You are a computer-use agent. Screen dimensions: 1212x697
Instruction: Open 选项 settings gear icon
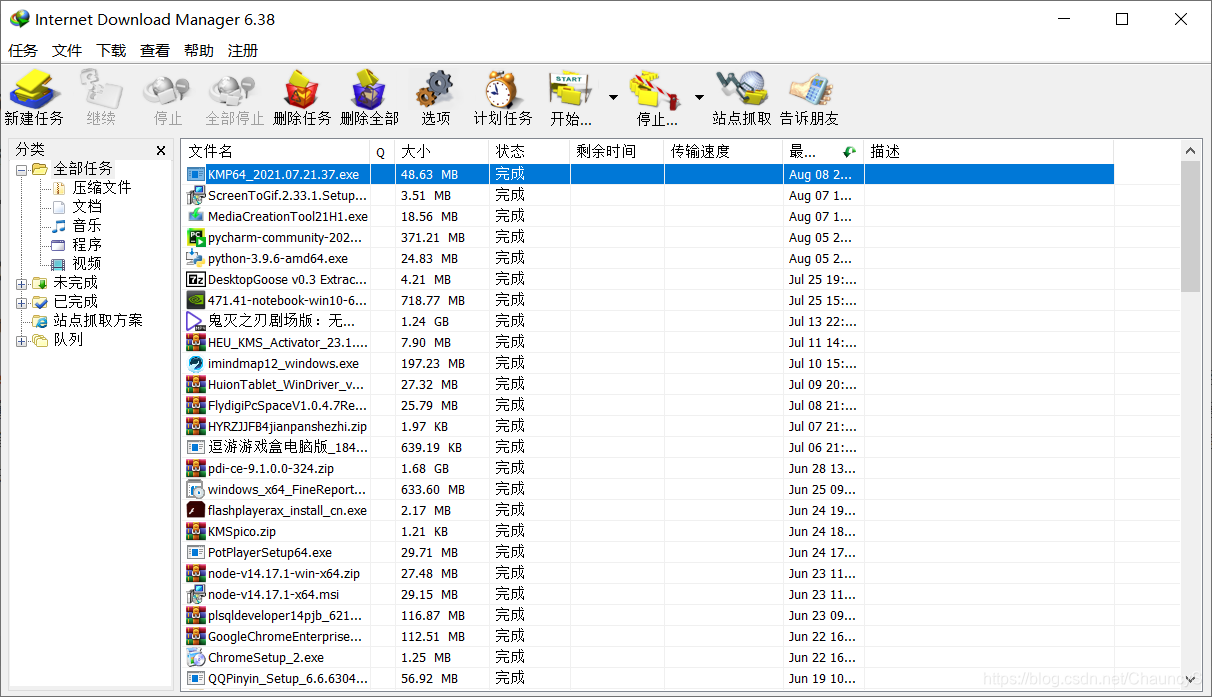click(435, 89)
